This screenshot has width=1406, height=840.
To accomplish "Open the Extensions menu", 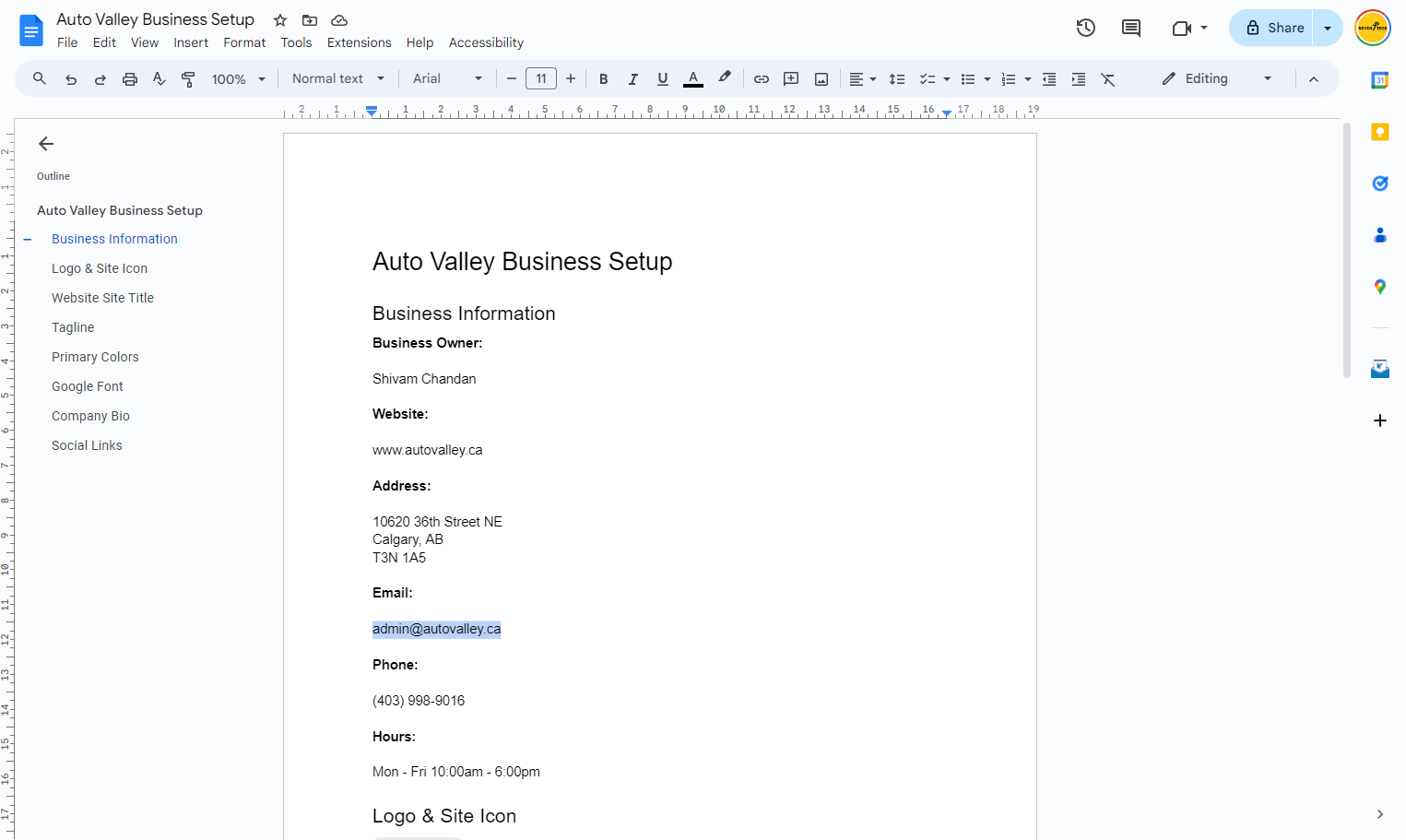I will pyautogui.click(x=359, y=42).
